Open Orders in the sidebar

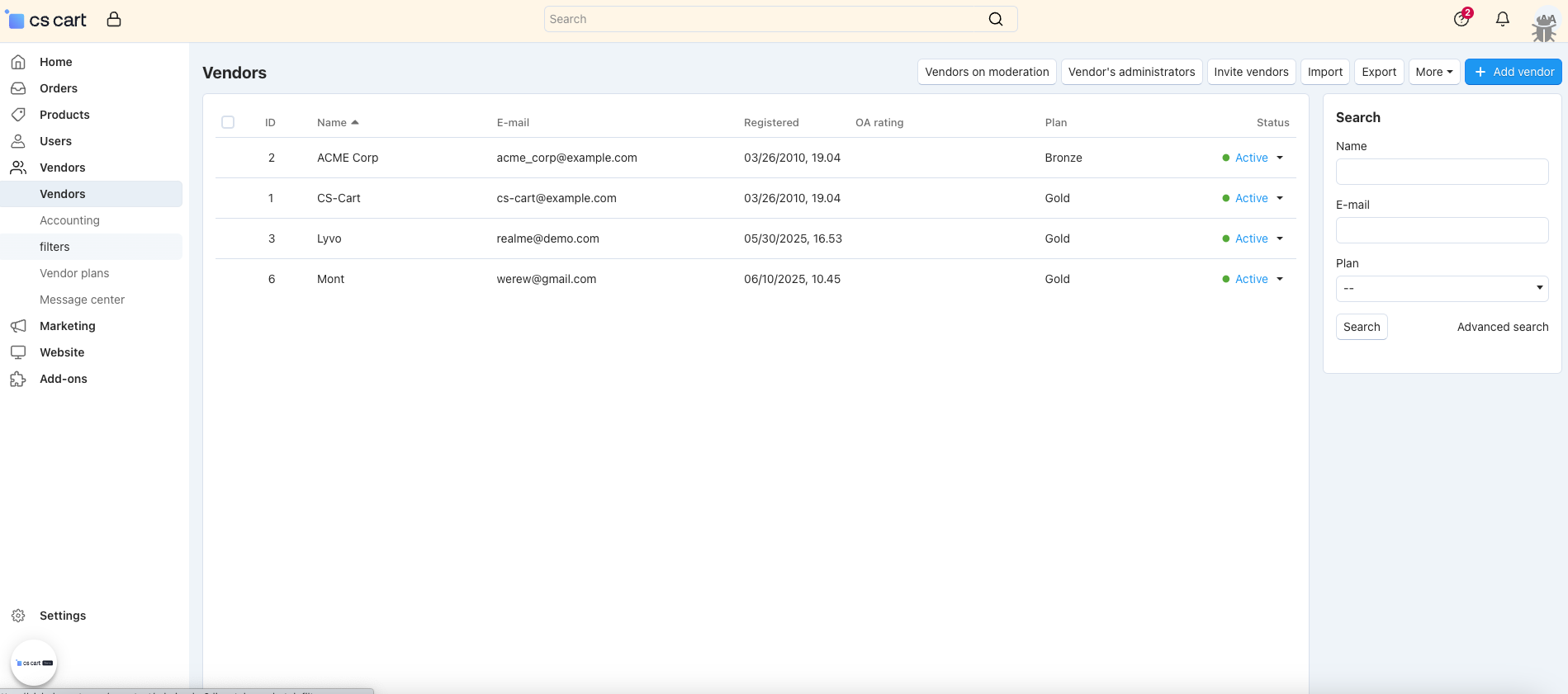(x=59, y=88)
